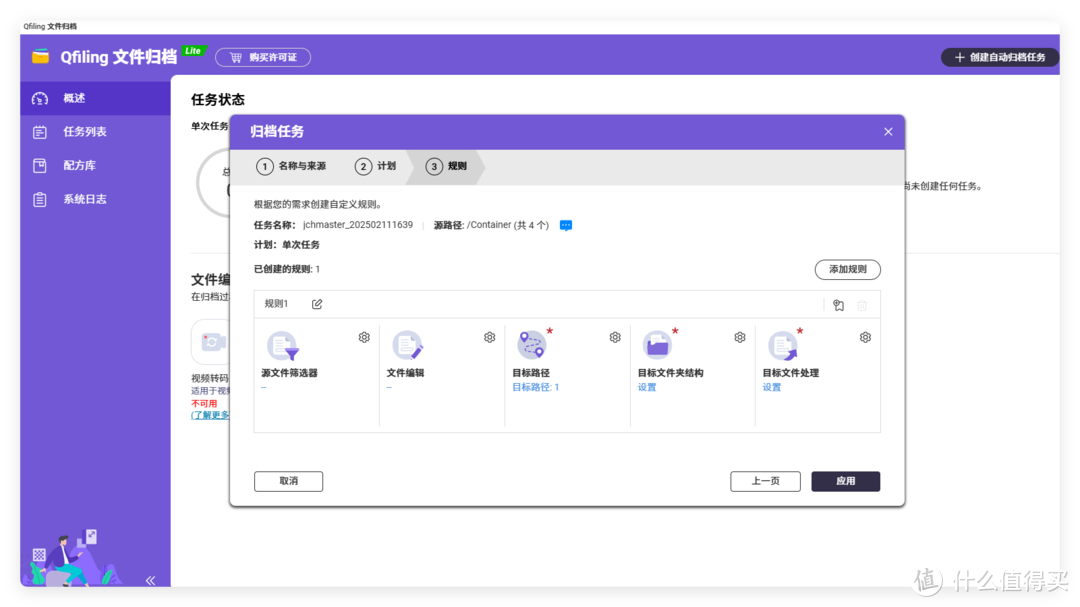Open settings gear for 源文件筛选器

point(364,338)
